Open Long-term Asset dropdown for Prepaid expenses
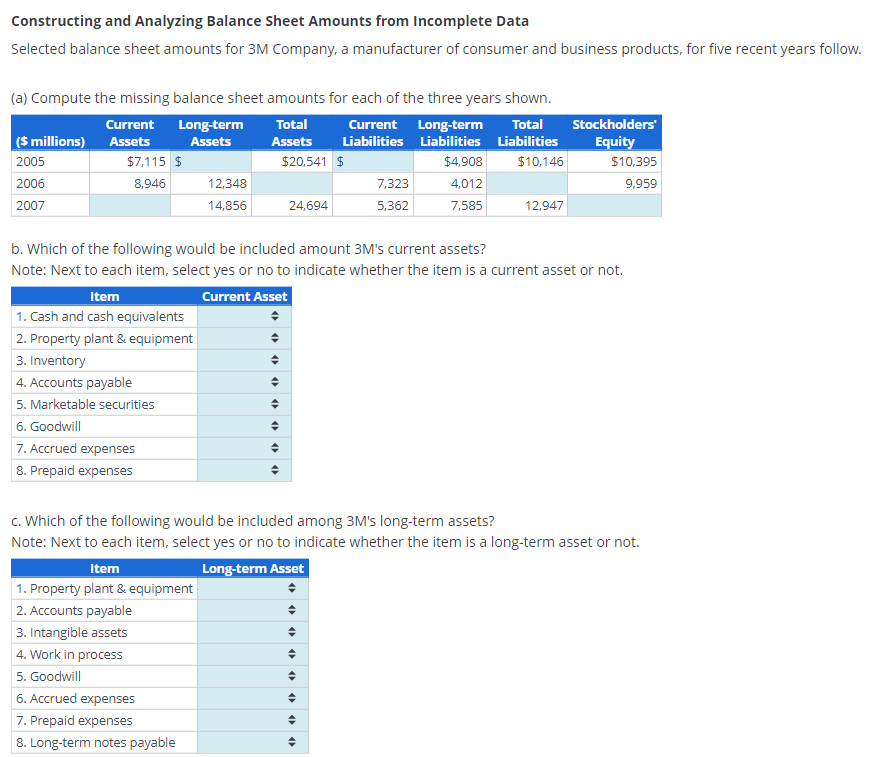Viewport: 871px width, 757px height. pos(253,720)
